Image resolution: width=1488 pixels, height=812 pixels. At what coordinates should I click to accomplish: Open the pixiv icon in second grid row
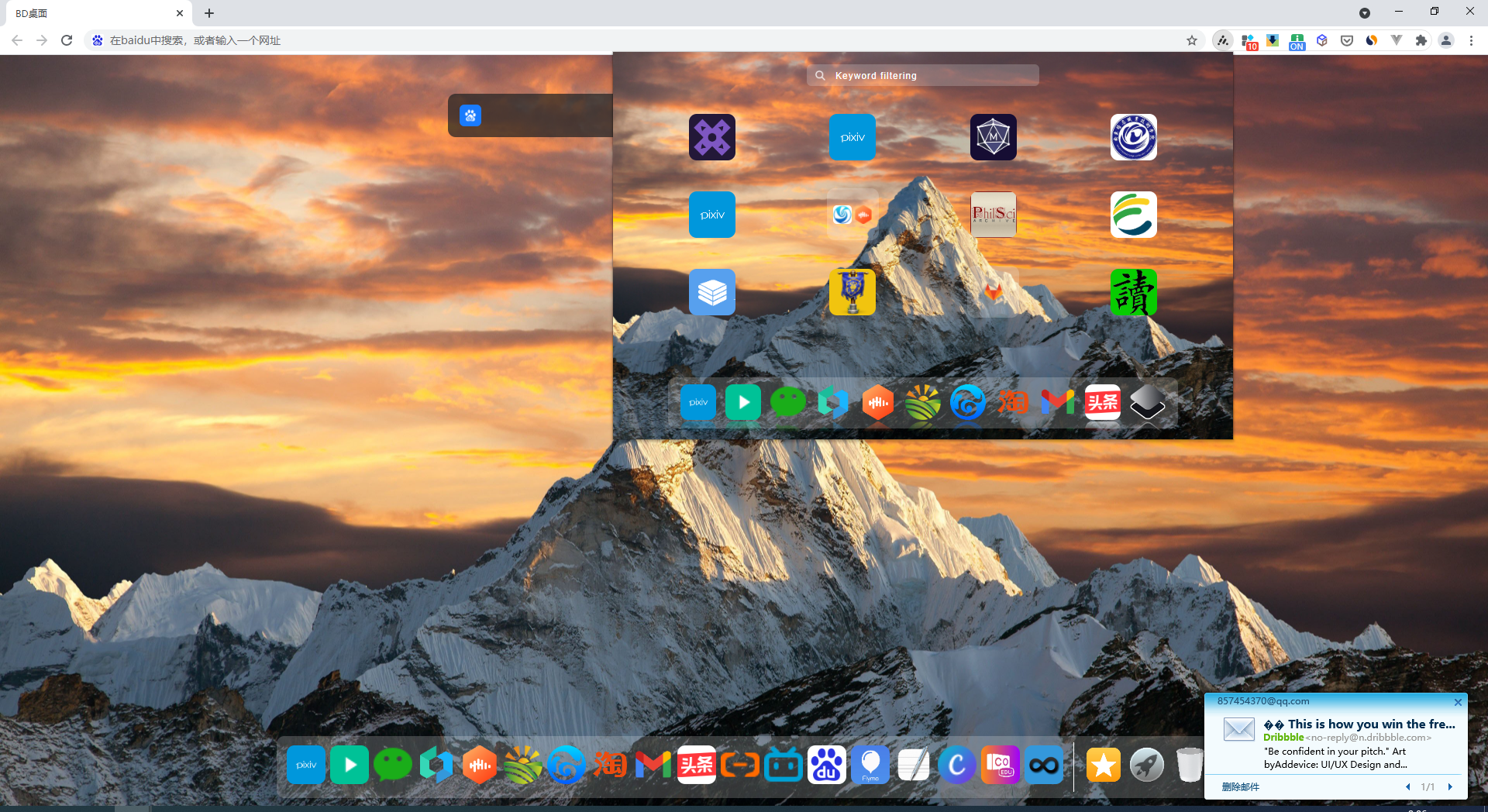[x=711, y=215]
